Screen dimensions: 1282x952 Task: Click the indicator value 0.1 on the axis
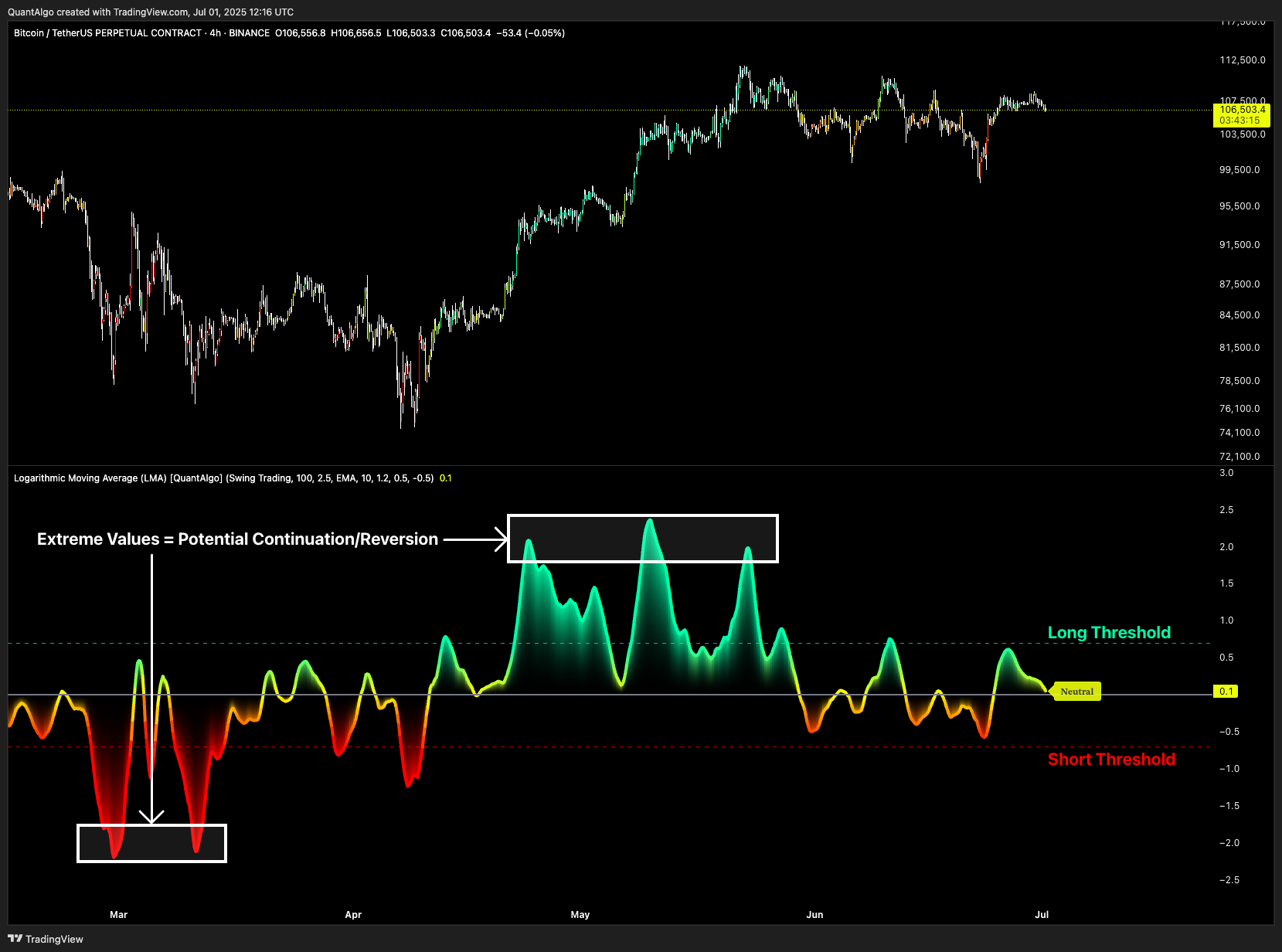[1226, 692]
